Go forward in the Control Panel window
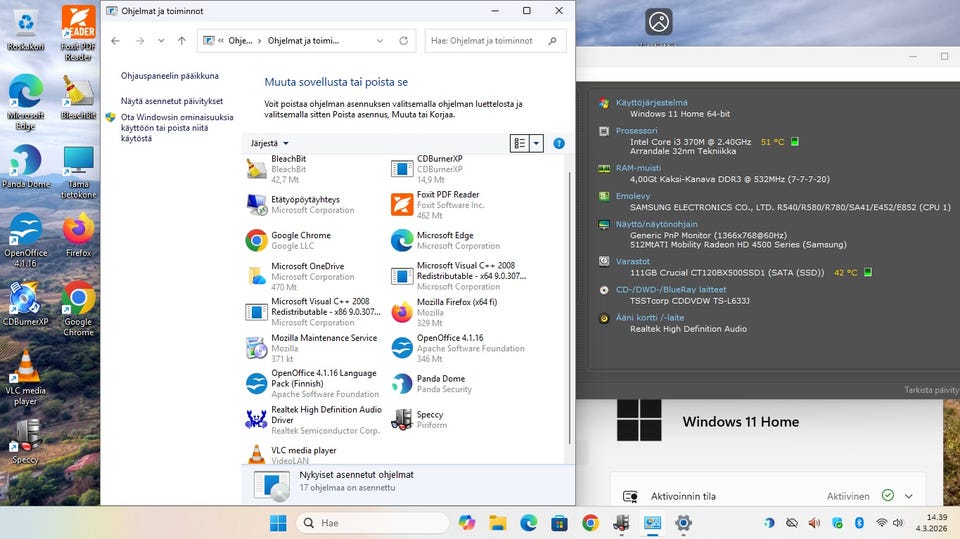Screen dimensions: 960x539 coord(140,41)
